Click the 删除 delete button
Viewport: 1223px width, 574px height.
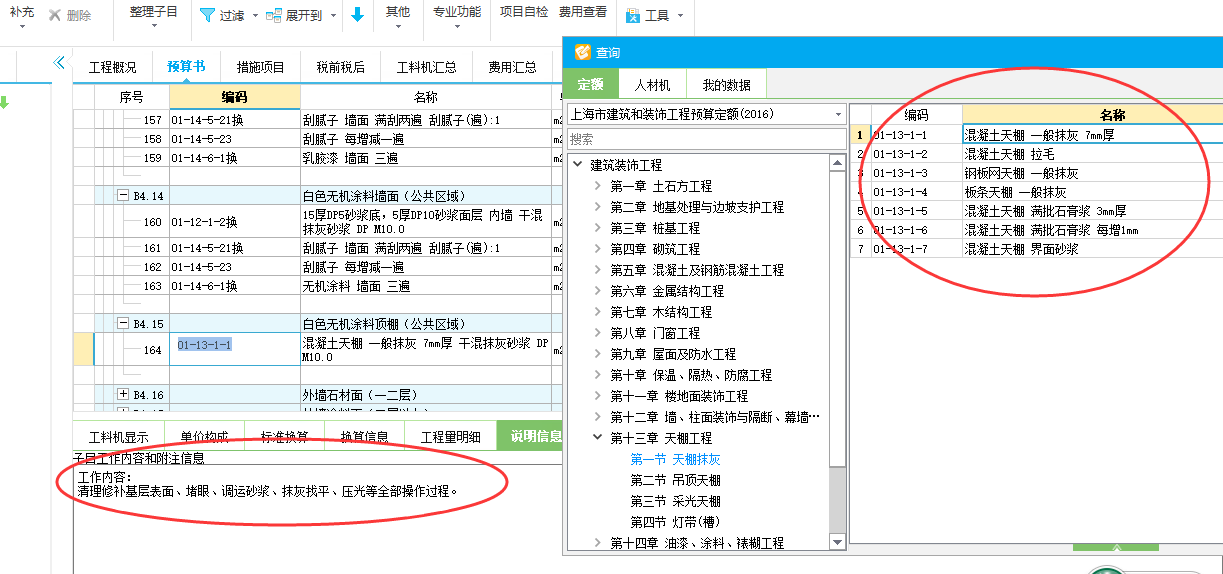69,15
